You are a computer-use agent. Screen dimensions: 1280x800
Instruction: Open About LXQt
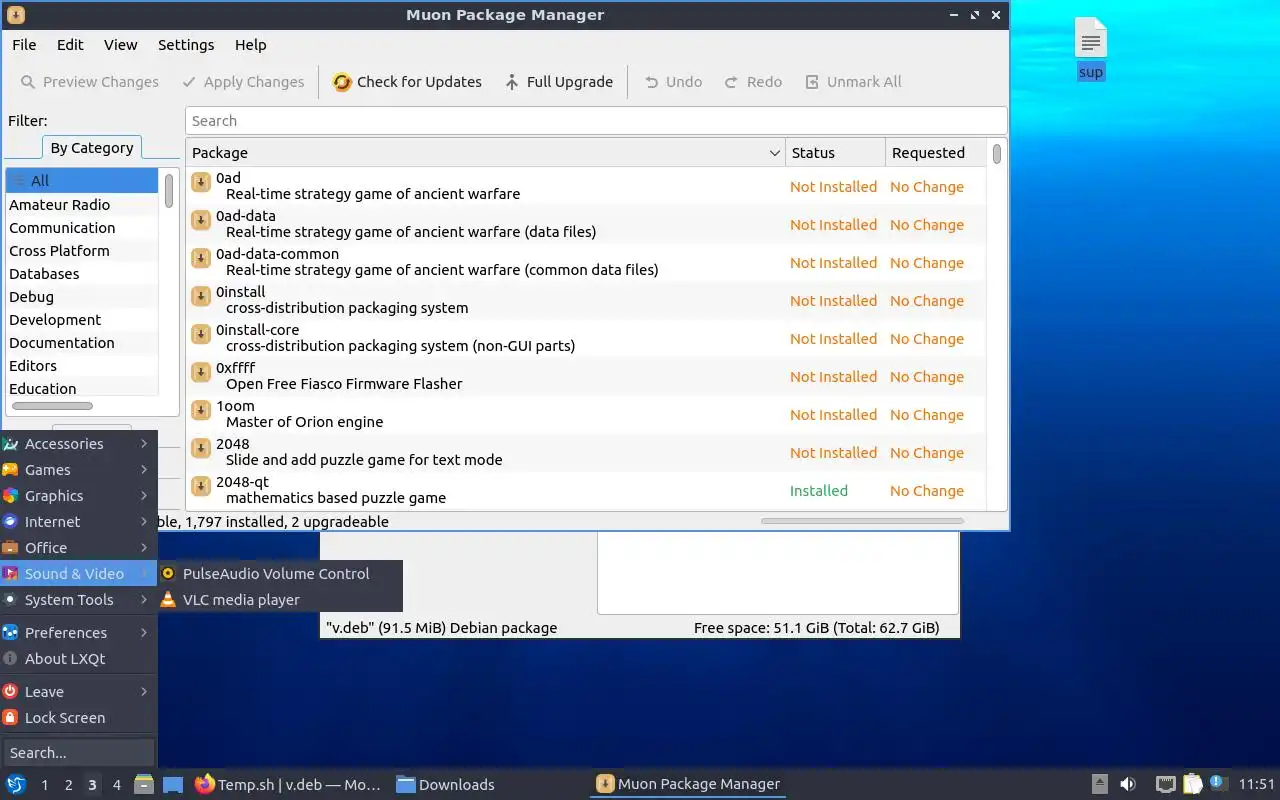pos(78,659)
